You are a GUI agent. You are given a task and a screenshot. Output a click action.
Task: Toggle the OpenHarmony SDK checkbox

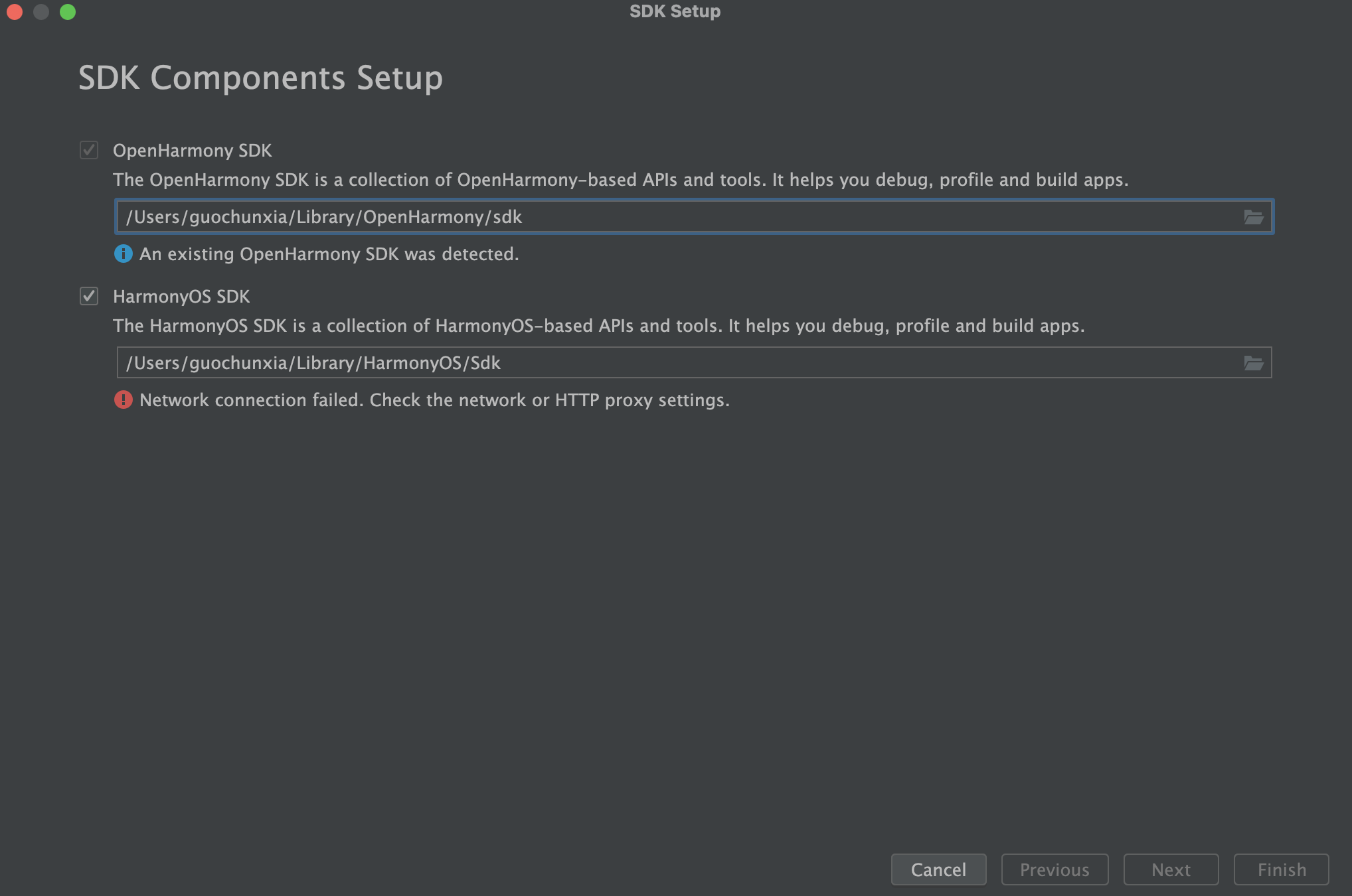pos(89,150)
